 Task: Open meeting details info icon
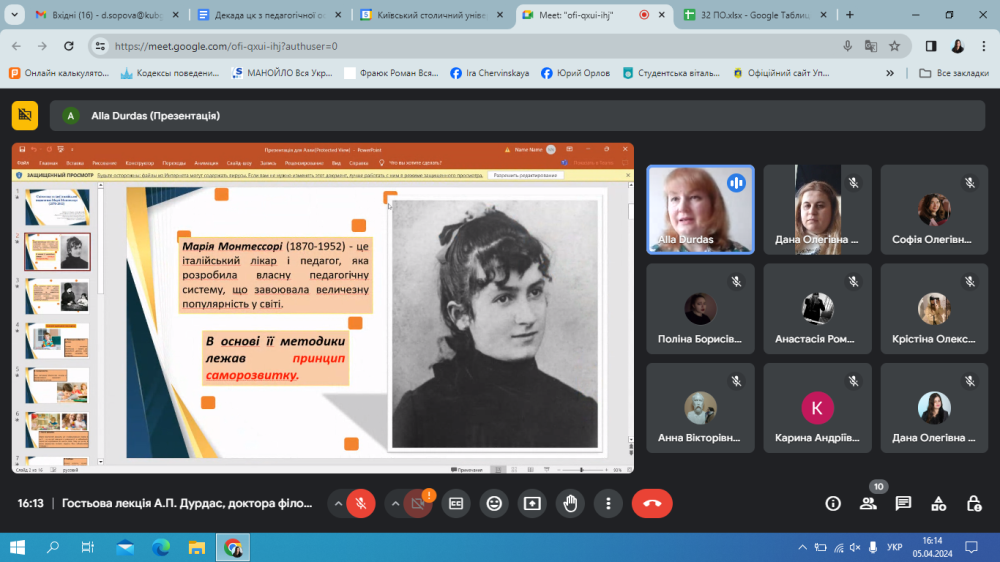[x=832, y=503]
